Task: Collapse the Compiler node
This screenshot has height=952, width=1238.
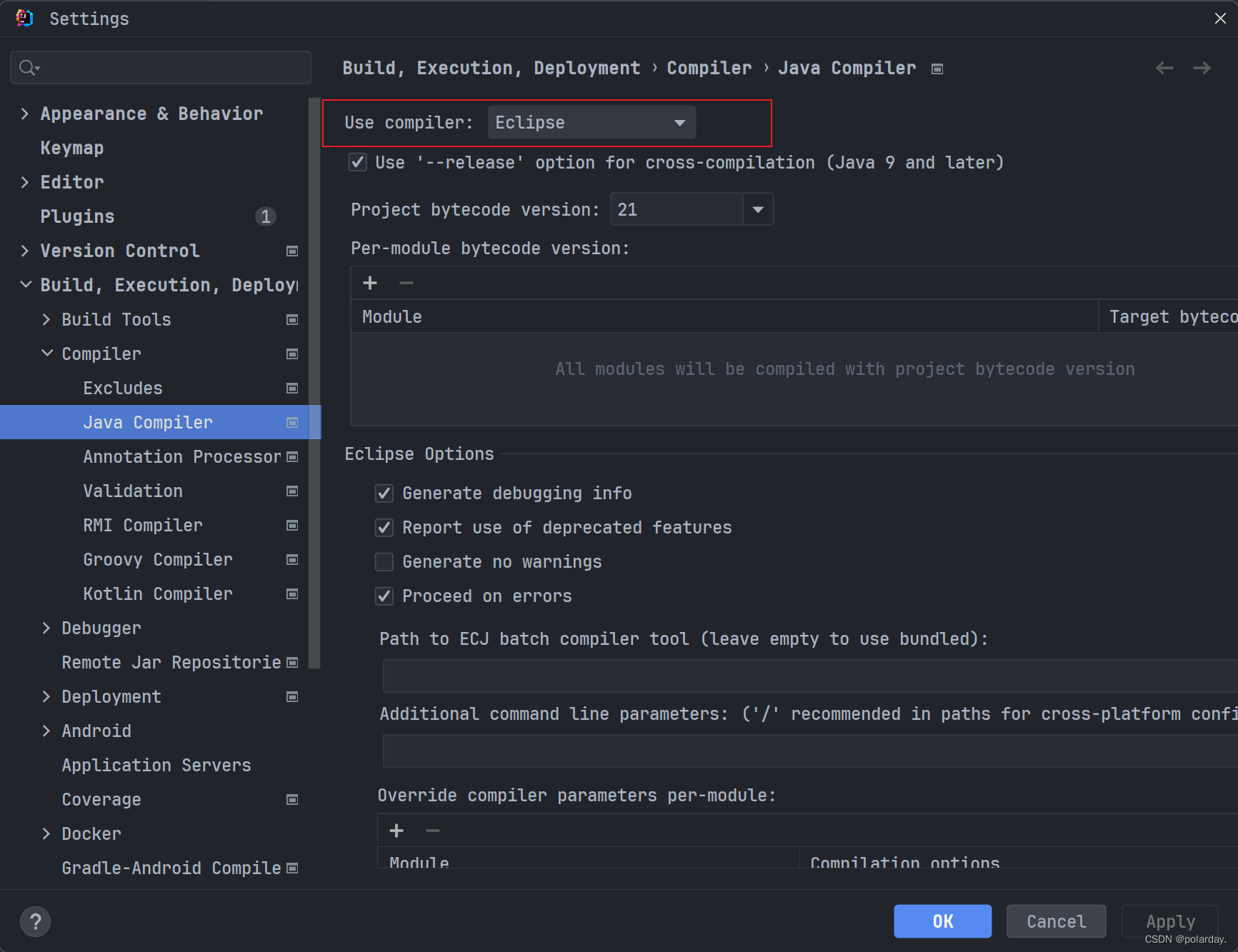Action: [x=46, y=354]
